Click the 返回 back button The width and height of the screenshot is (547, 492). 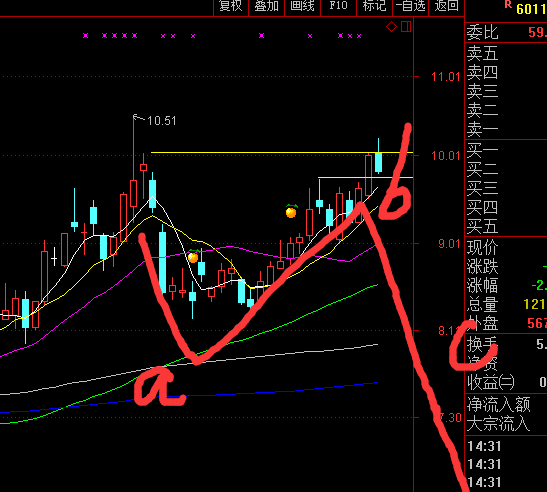[x=446, y=7]
